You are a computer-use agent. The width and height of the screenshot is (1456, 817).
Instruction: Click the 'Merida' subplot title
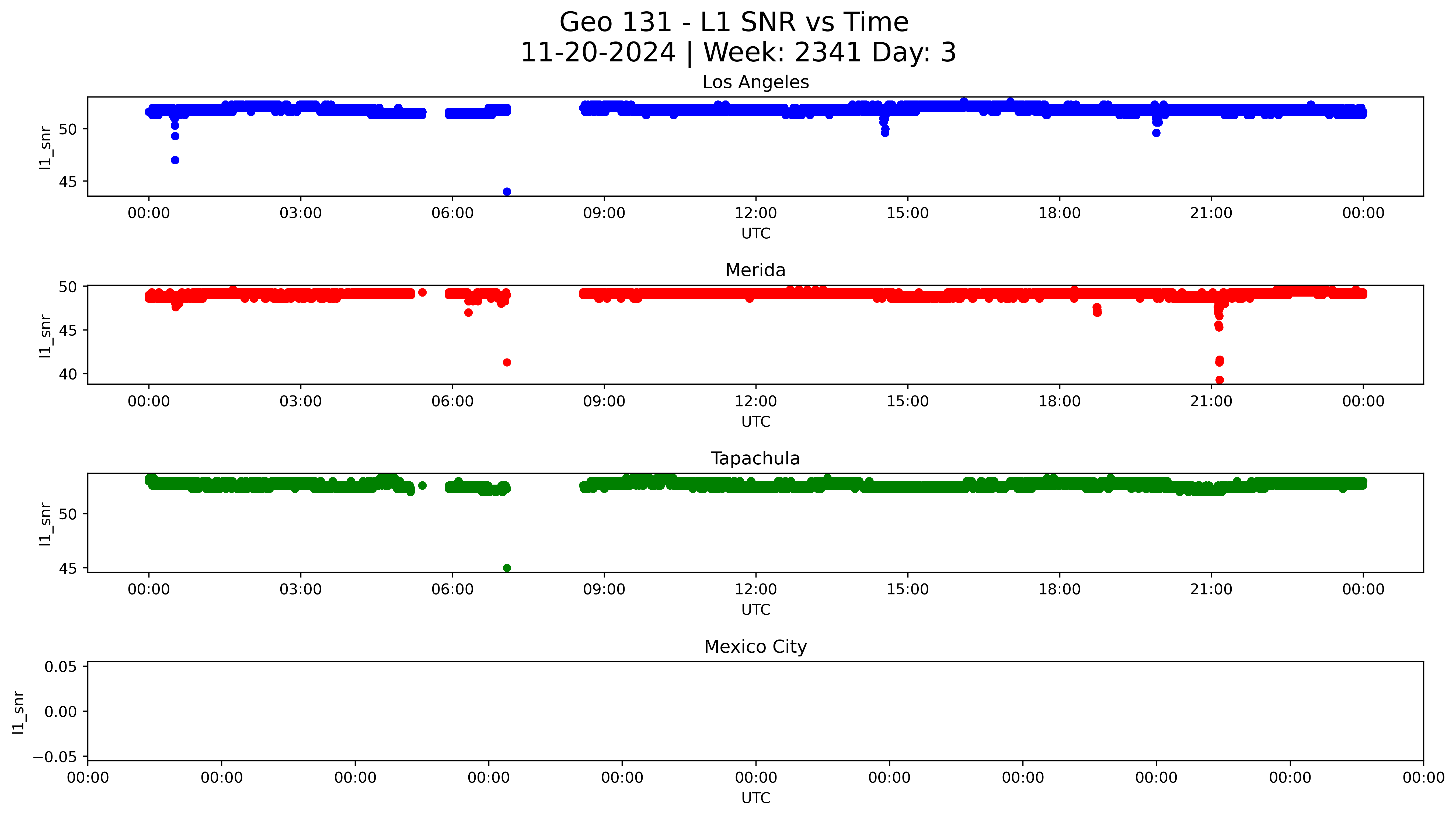755,270
